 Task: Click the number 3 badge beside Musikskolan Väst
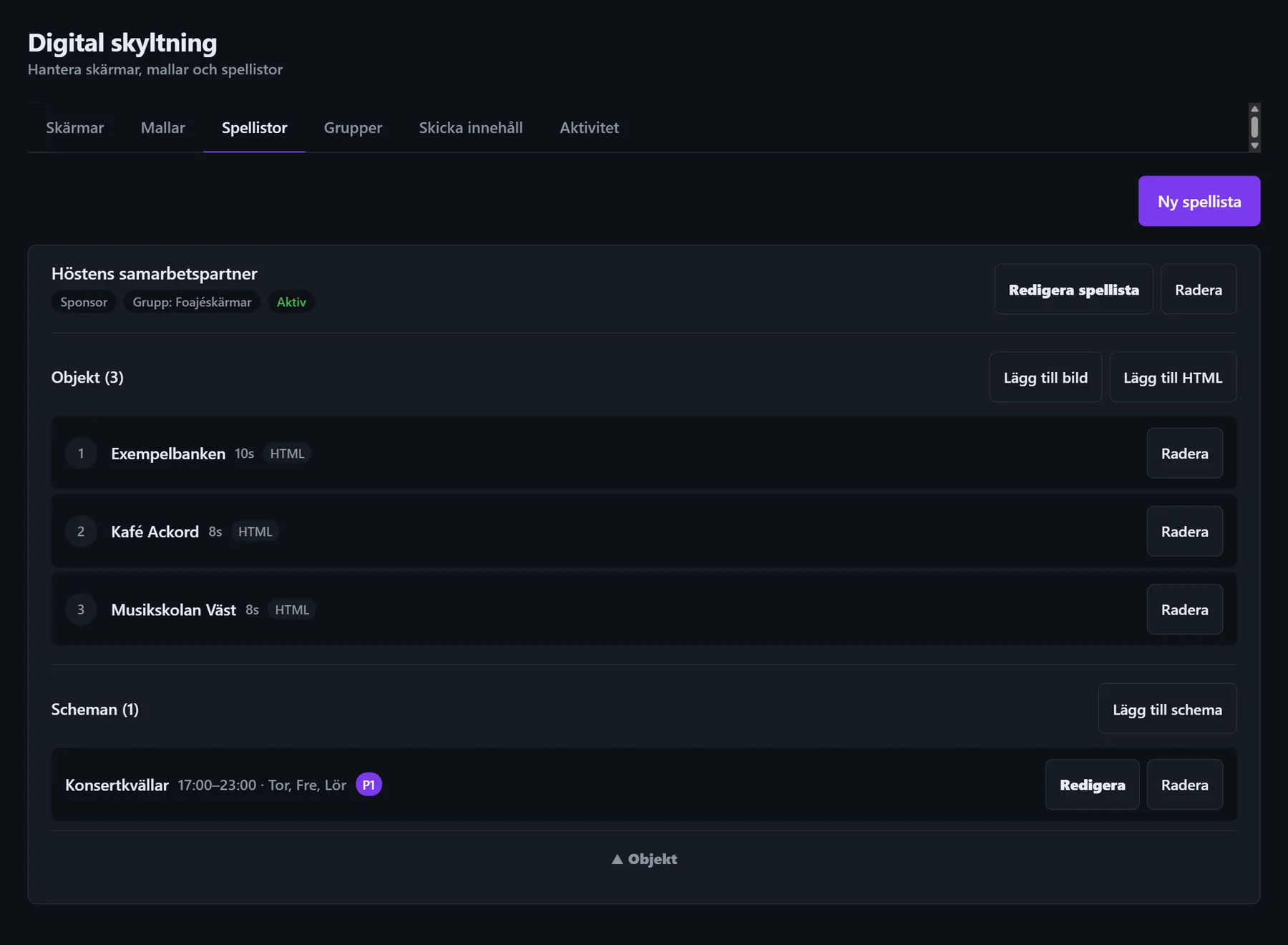click(x=81, y=609)
